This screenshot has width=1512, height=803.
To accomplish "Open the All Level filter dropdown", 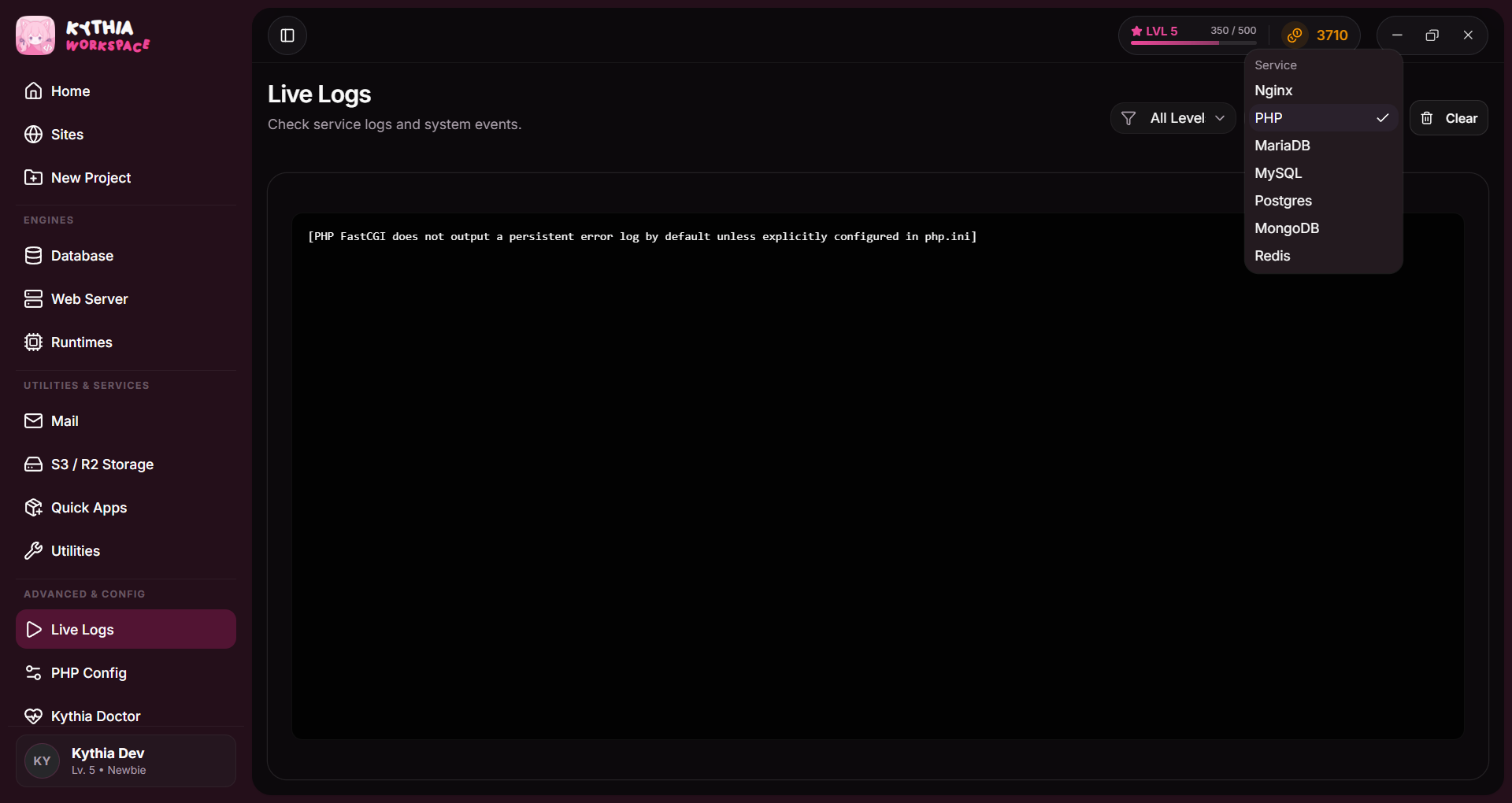I will tap(1173, 118).
